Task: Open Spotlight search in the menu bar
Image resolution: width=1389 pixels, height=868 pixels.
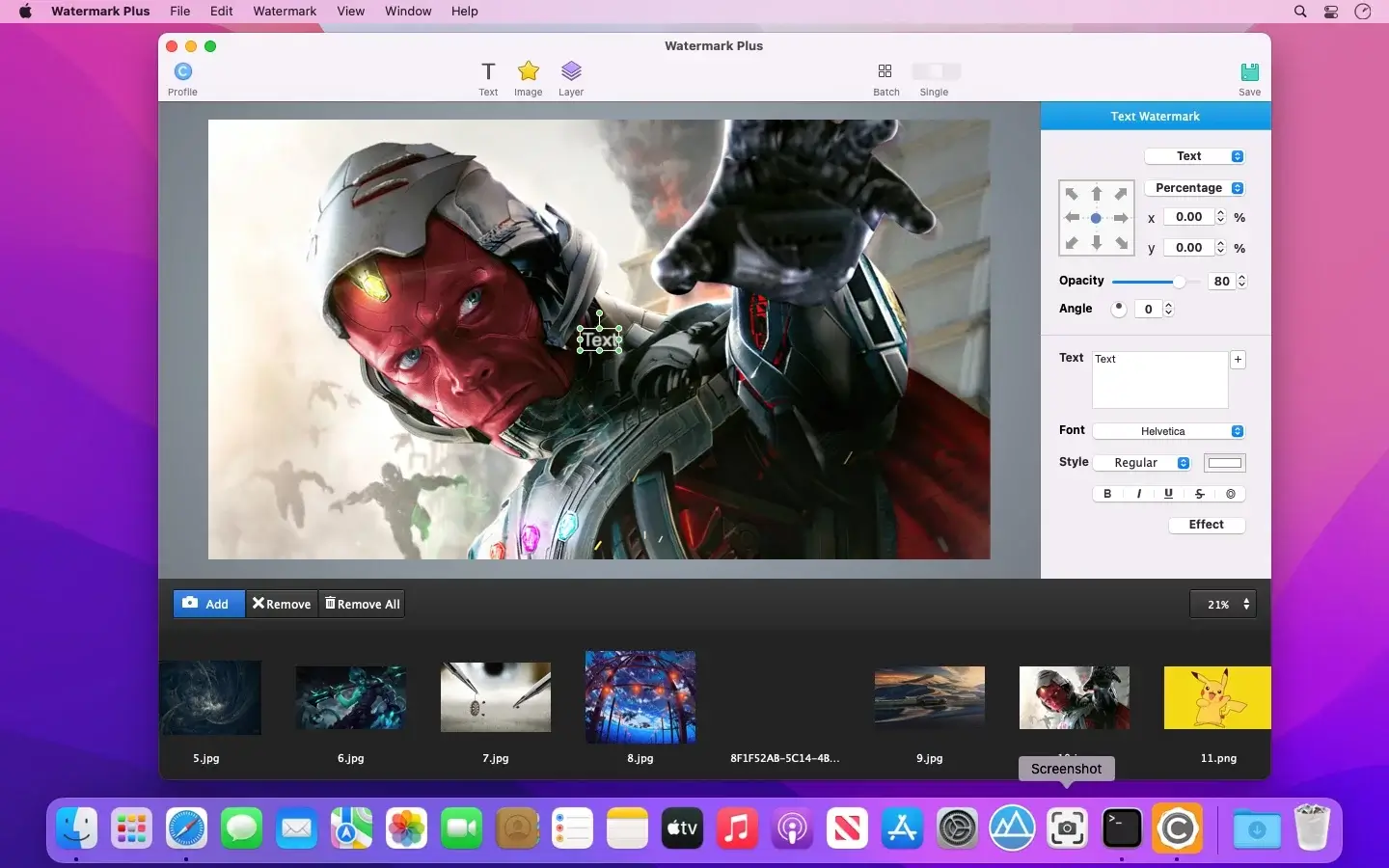Action: (1300, 12)
